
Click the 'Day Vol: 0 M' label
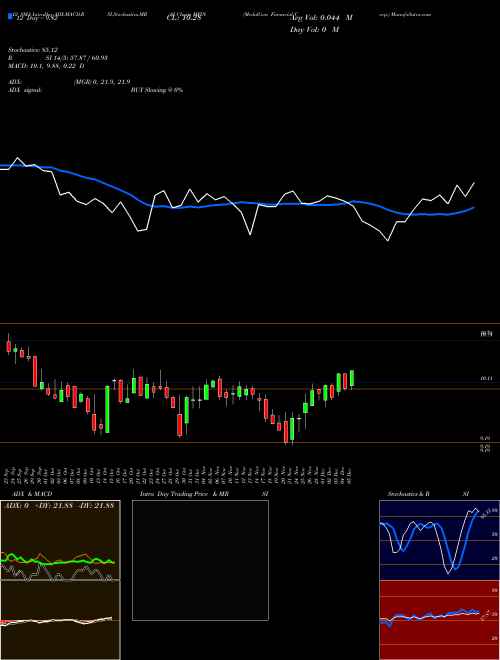[x=314, y=30]
